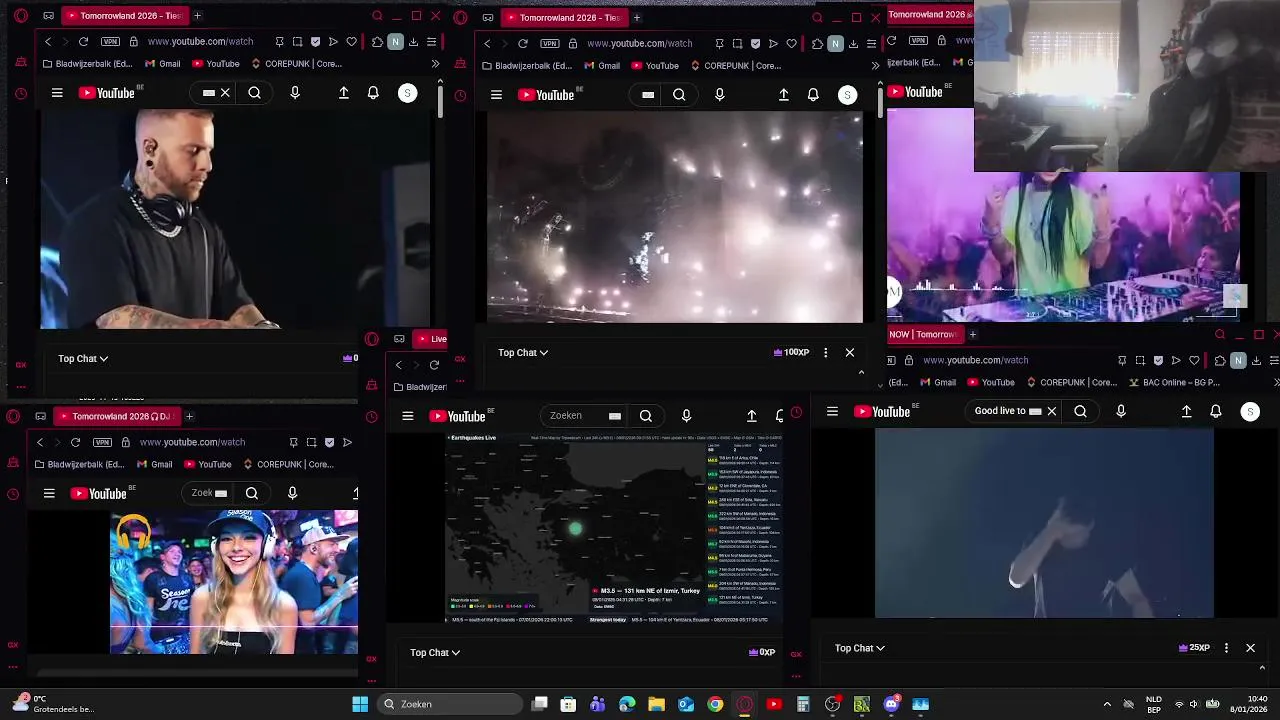Toggle the ad-blocker shield in the bottom-right window
The width and height of the screenshot is (1280, 720).
1158,360
